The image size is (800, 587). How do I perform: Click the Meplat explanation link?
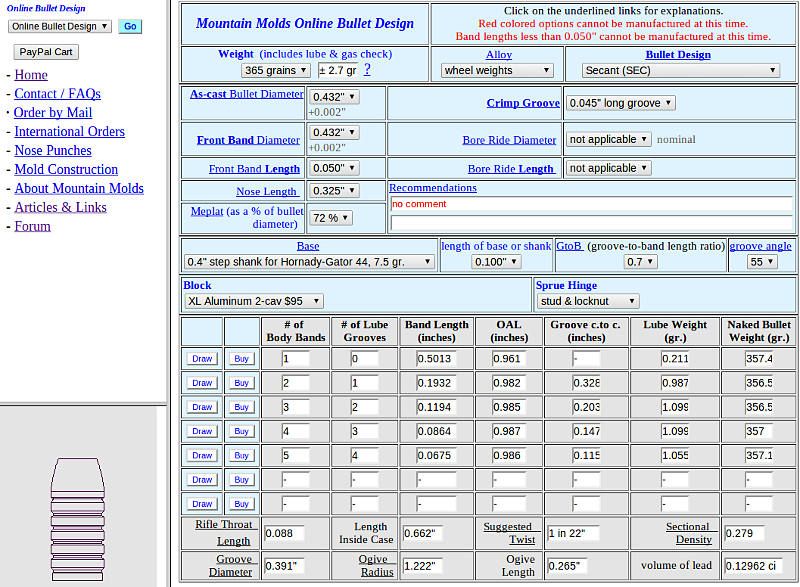point(207,211)
